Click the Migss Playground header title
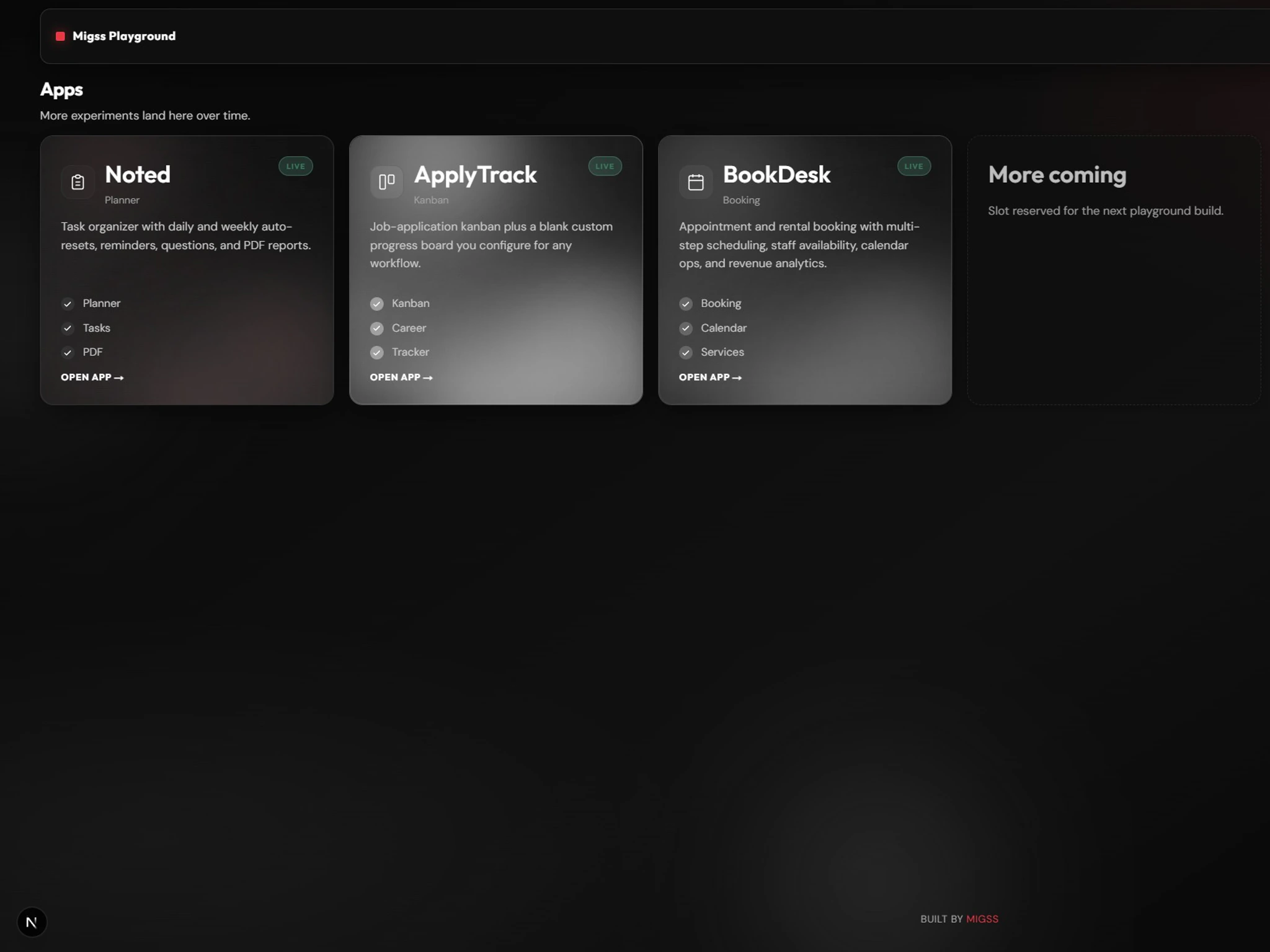 (124, 36)
